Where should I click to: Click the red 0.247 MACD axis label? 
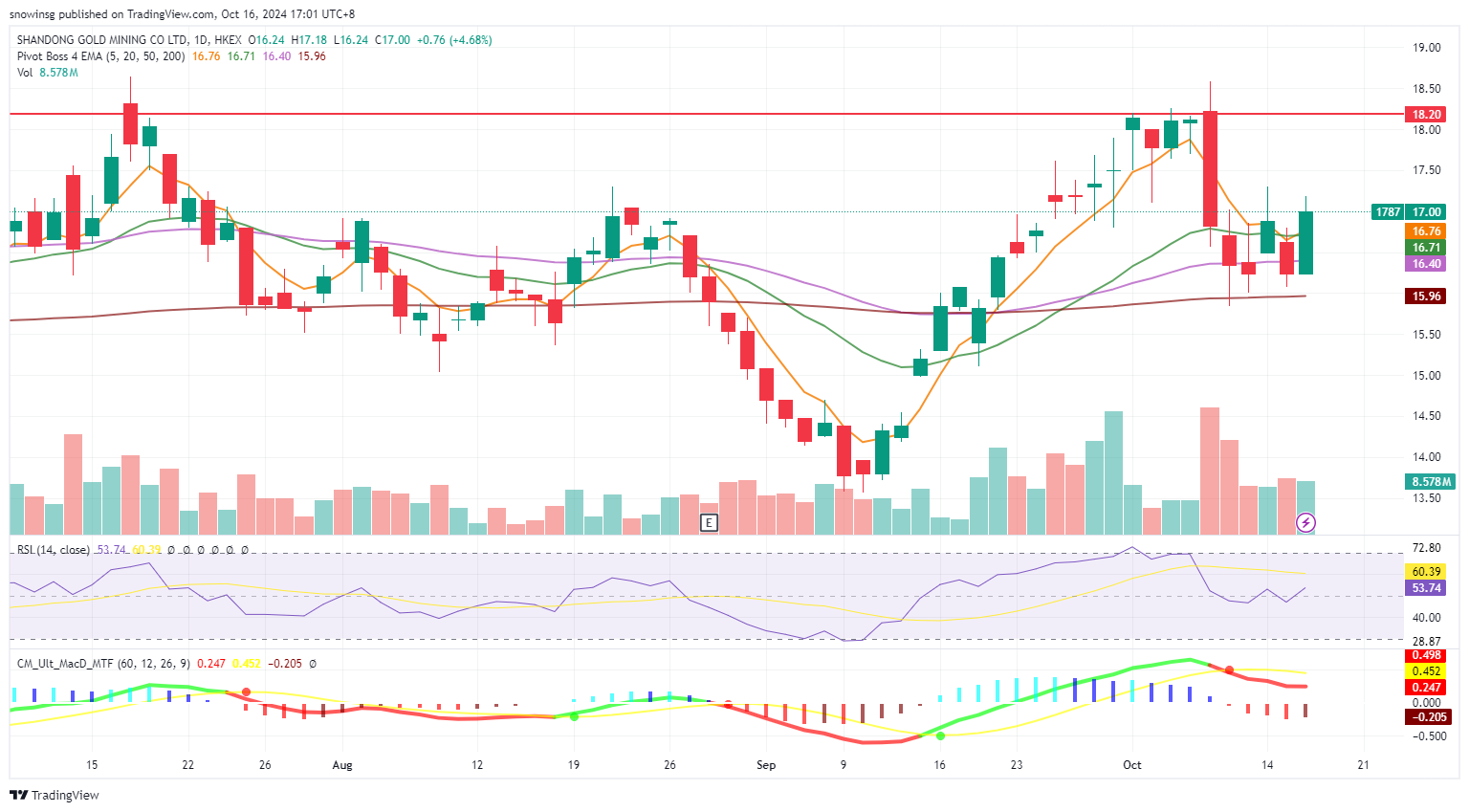pyautogui.click(x=1426, y=688)
